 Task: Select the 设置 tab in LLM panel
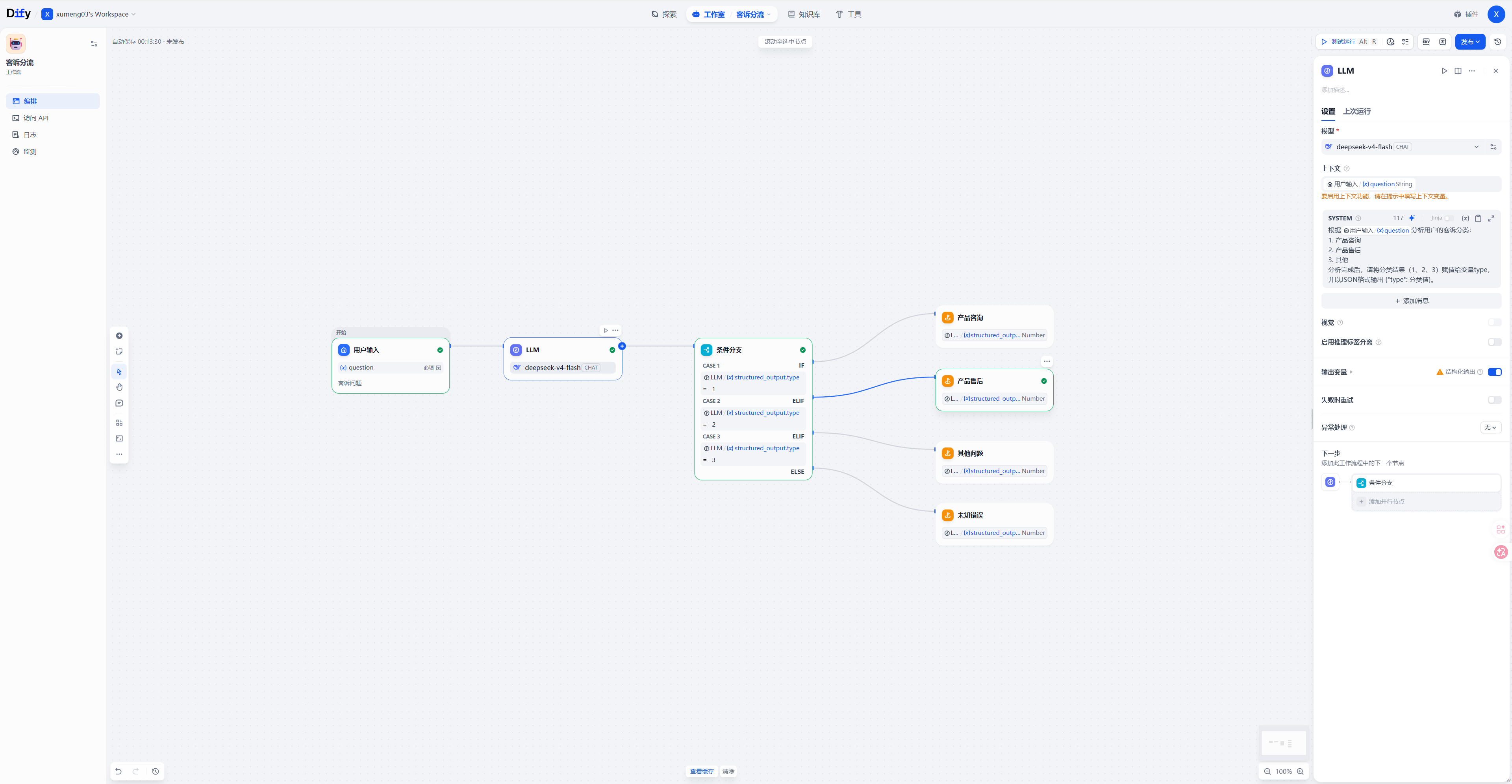[x=1328, y=111]
